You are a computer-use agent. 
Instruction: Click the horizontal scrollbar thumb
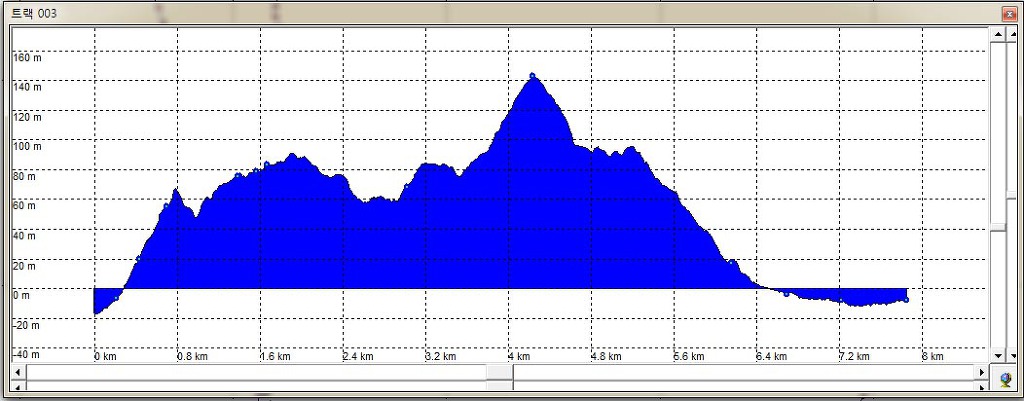point(500,372)
